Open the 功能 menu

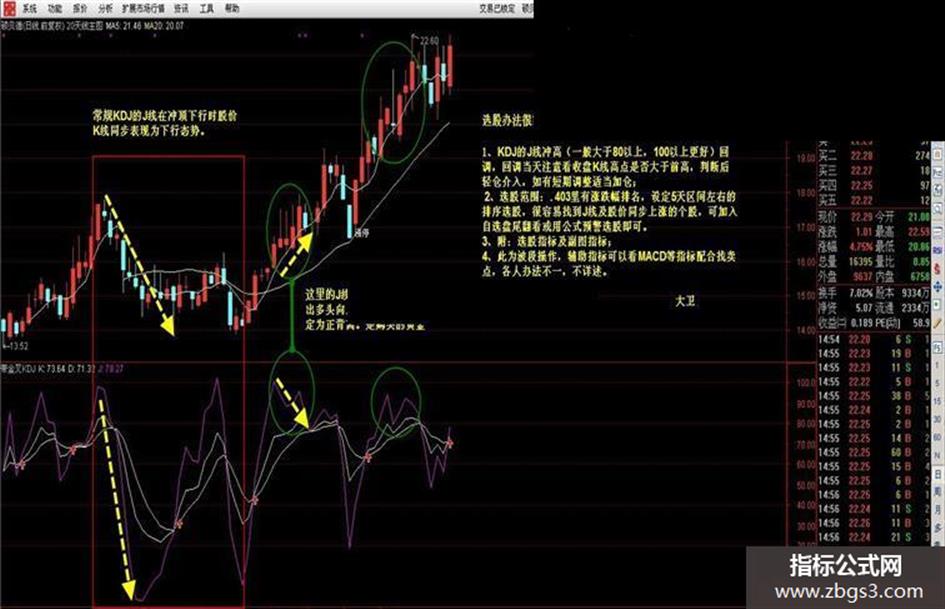tap(55, 8)
